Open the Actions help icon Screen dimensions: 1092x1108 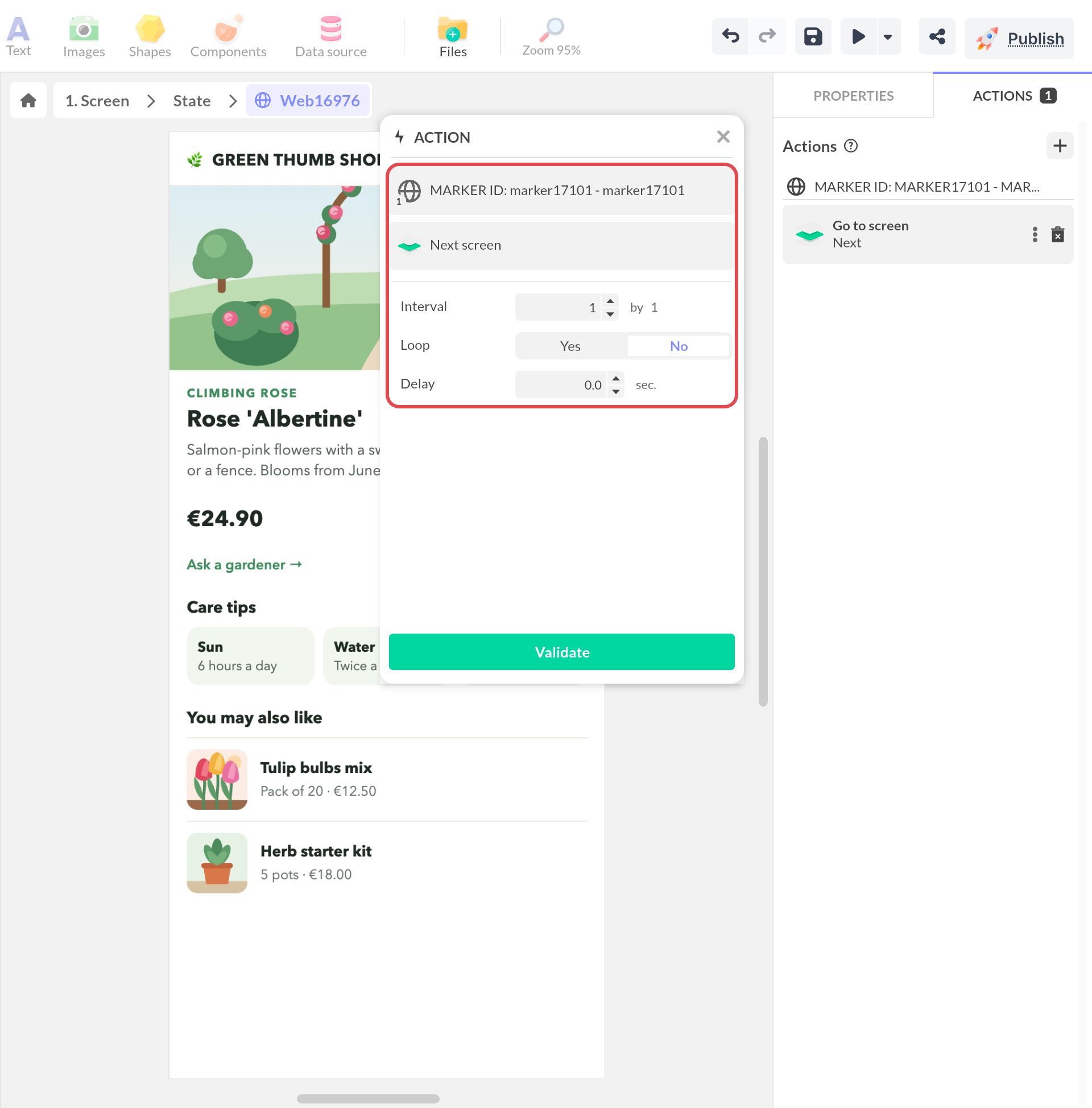point(850,146)
